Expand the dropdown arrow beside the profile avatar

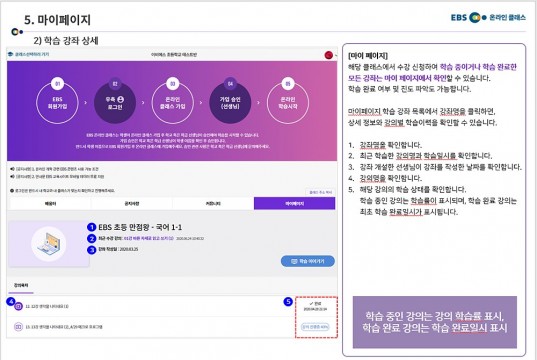click(336, 55)
